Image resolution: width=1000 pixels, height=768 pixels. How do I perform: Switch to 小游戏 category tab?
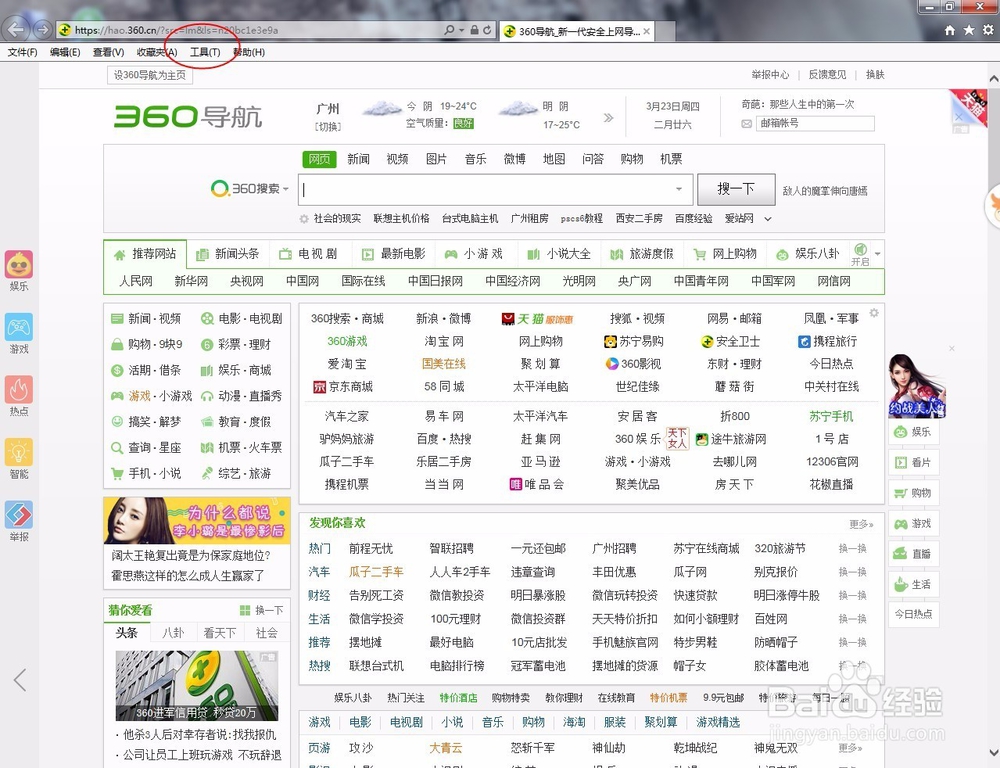tap(476, 254)
